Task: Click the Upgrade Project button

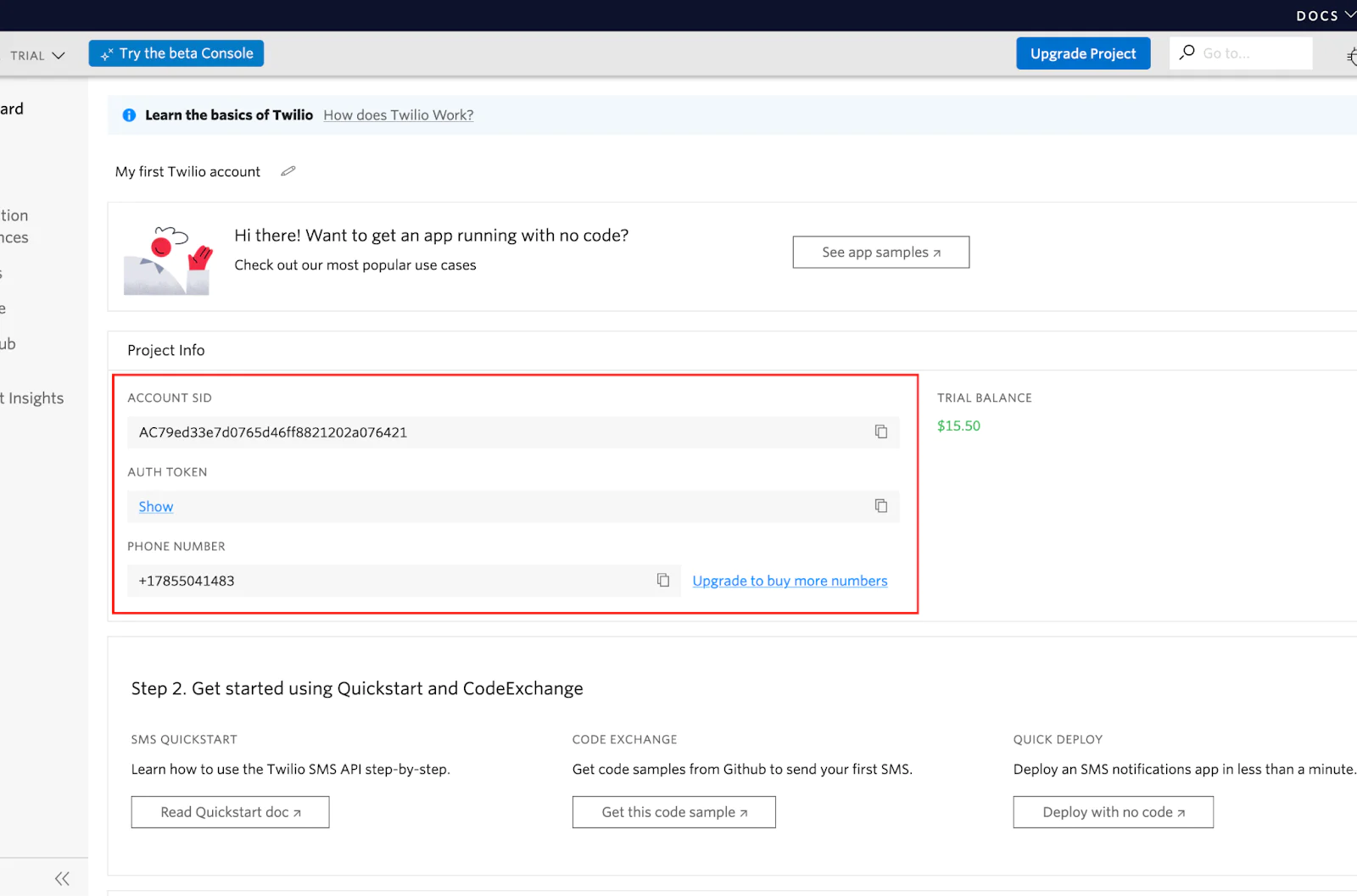Action: pyautogui.click(x=1083, y=53)
